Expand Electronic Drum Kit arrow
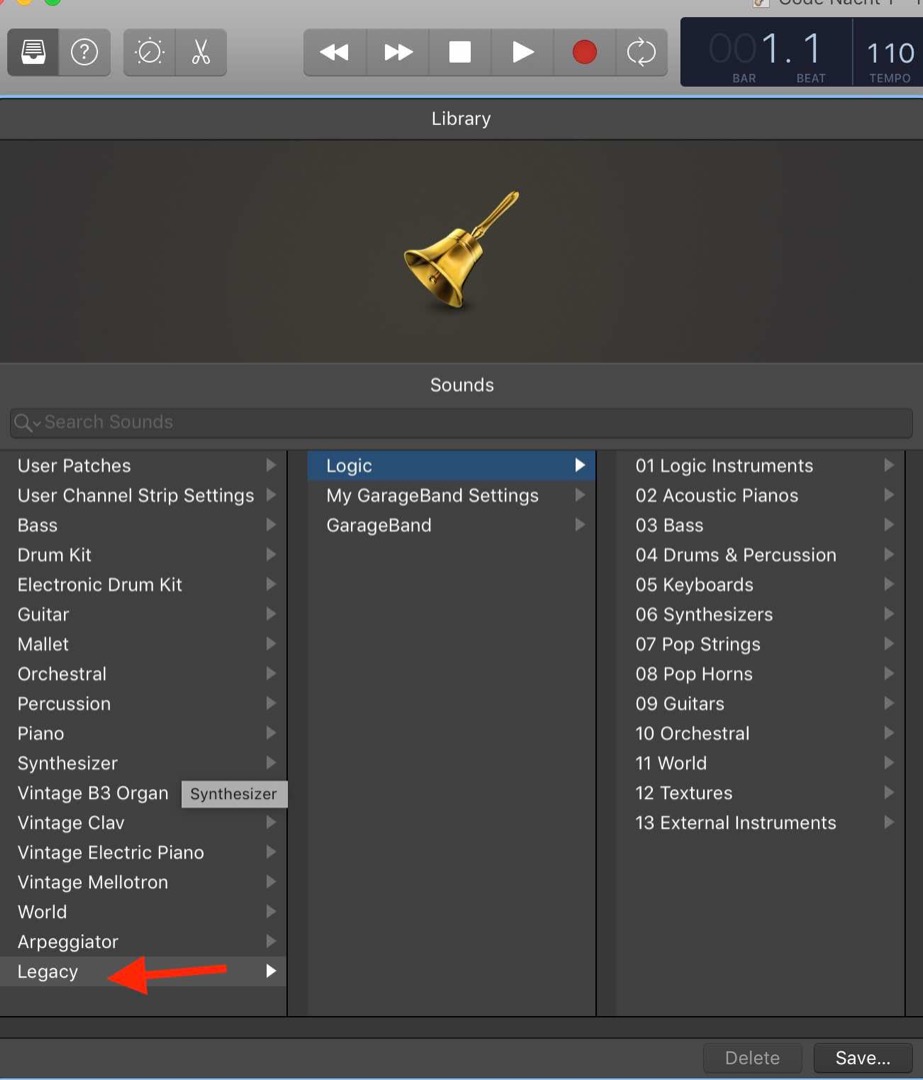Image resolution: width=923 pixels, height=1080 pixels. [x=271, y=584]
